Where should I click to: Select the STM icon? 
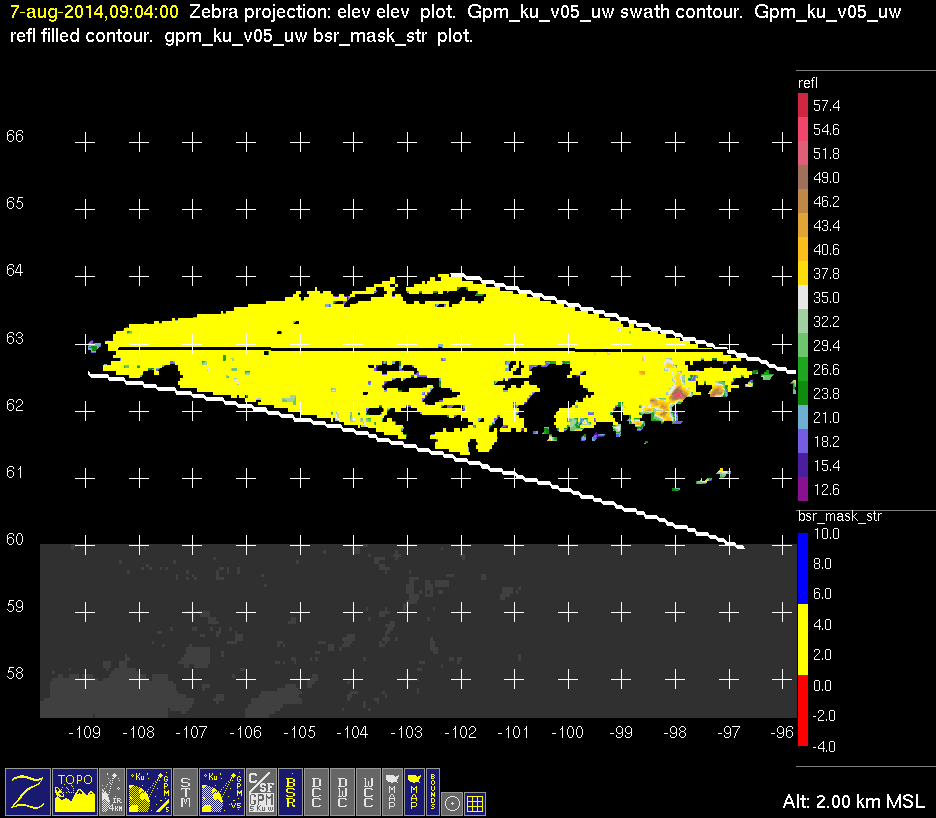[187, 791]
